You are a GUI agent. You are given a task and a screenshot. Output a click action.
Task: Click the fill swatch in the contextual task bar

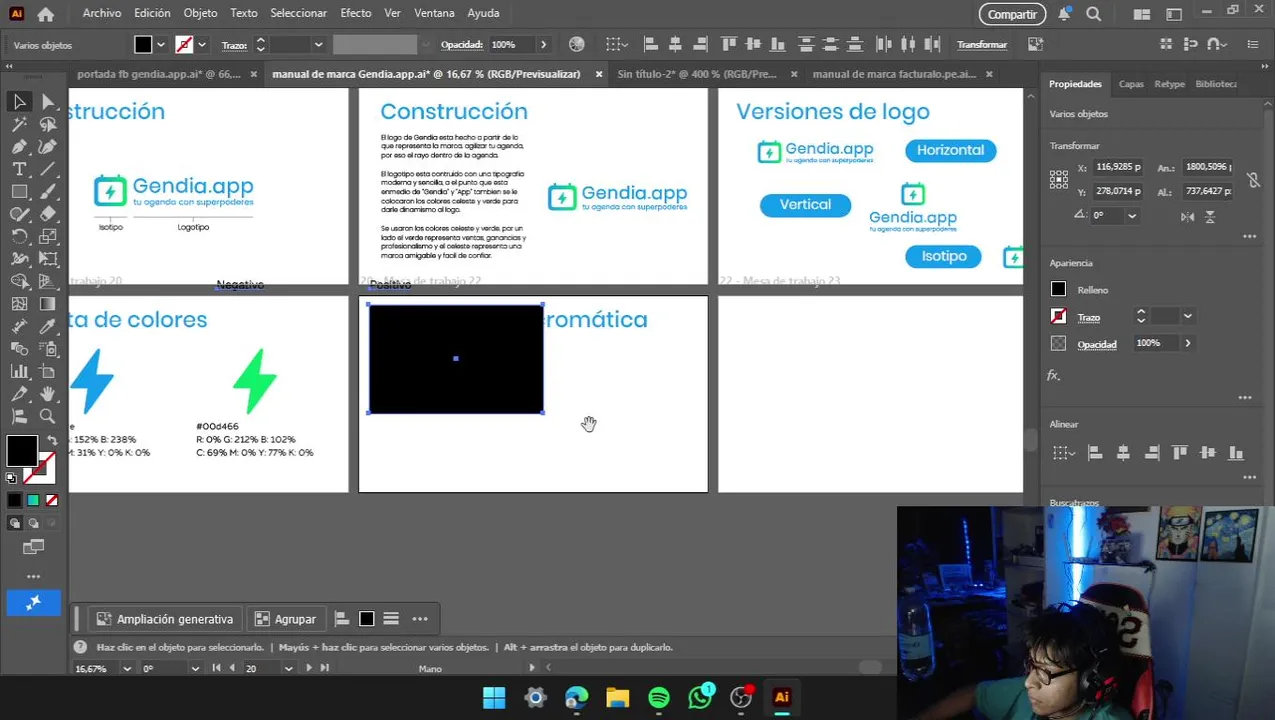[x=367, y=619]
